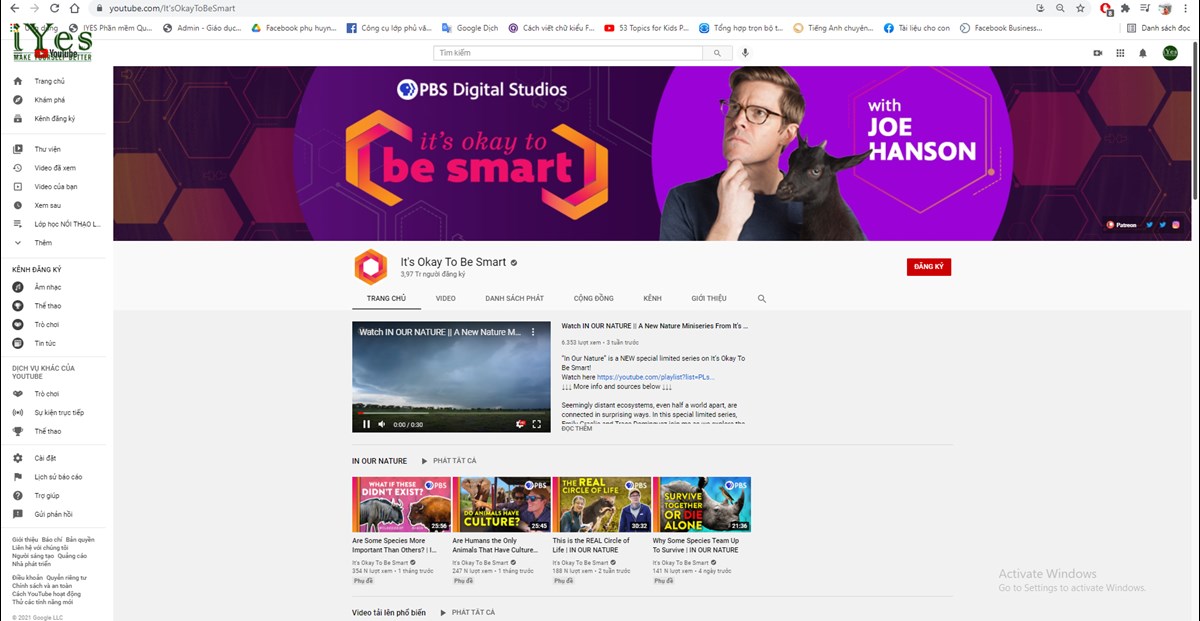Switch to the DANH SÁCH PHÁT tab
Screen dimensions: 1200x621
tap(514, 298)
